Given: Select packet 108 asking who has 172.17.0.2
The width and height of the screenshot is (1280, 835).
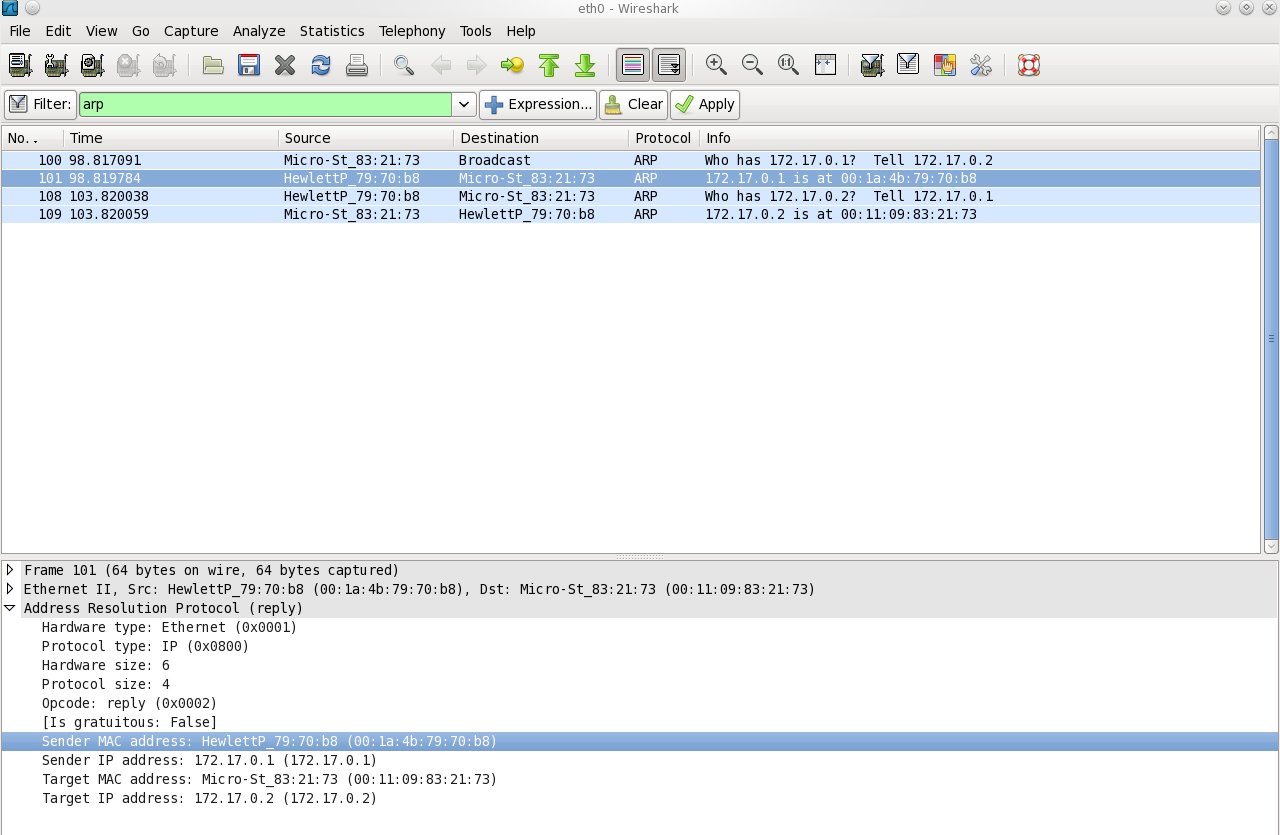Looking at the screenshot, I should pos(631,196).
